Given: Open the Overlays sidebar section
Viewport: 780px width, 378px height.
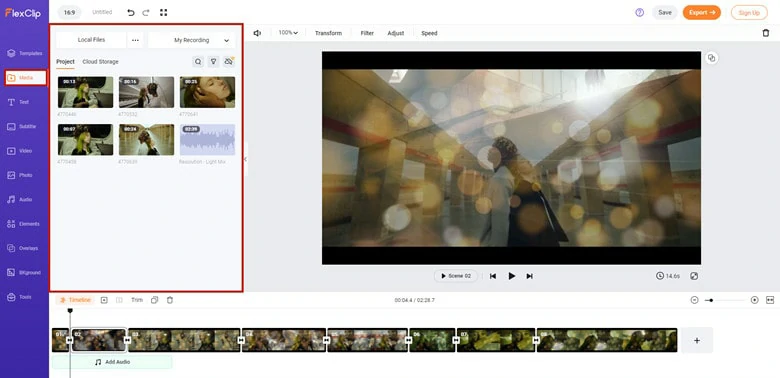Looking at the screenshot, I should click(22, 248).
